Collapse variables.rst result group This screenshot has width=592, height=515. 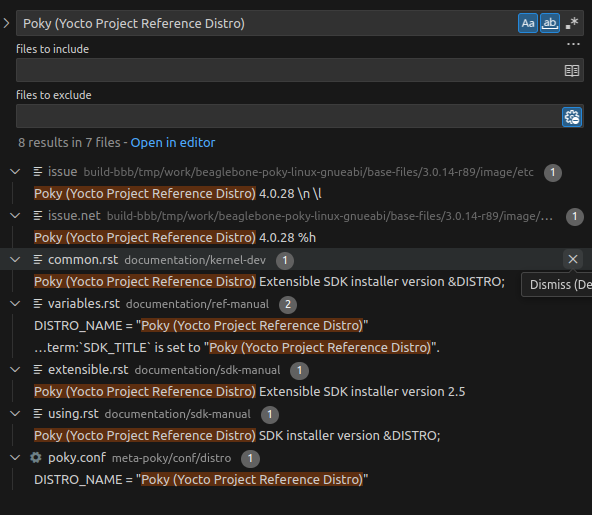pyautogui.click(x=15, y=304)
